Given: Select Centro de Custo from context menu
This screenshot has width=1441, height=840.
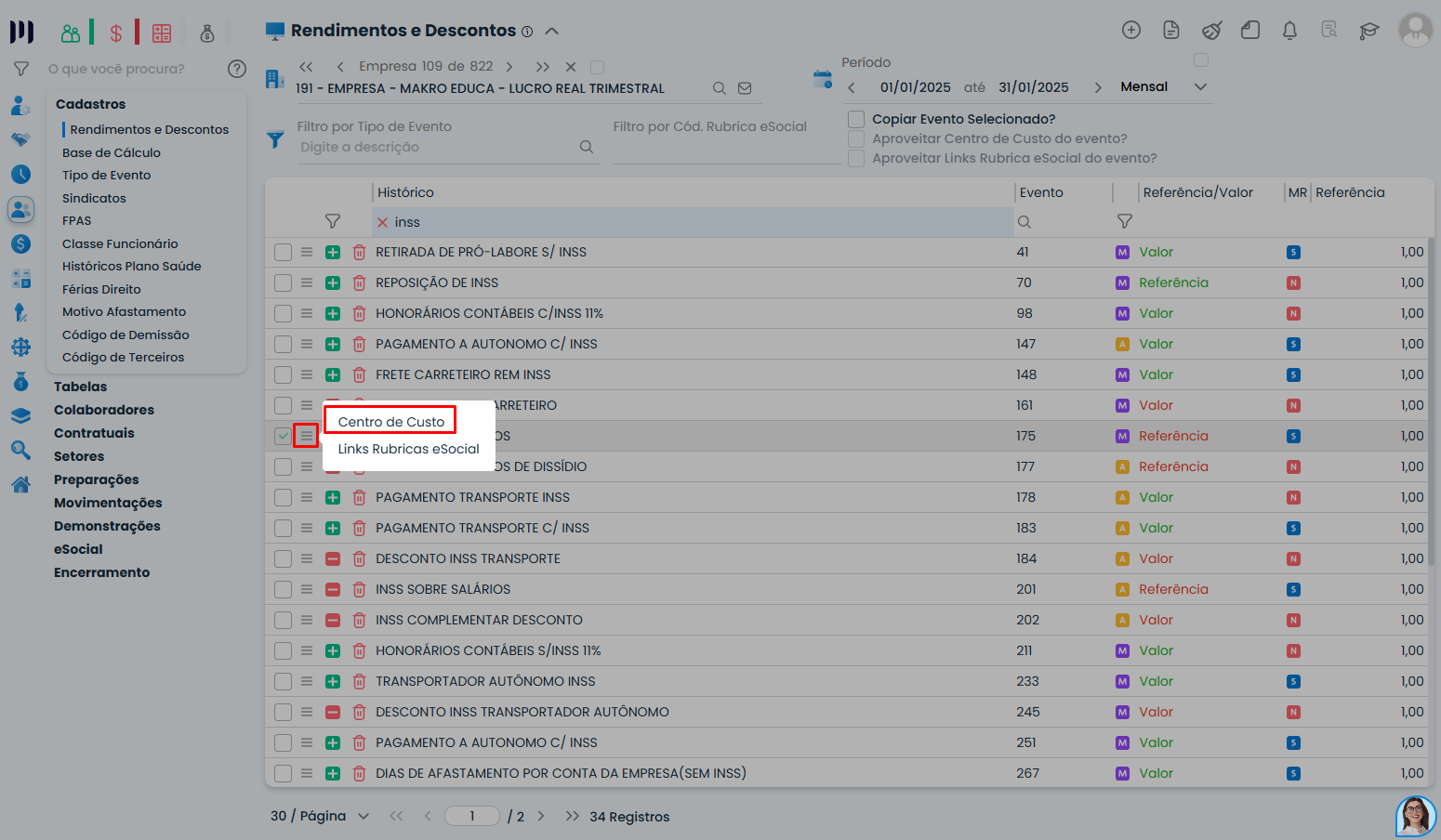Looking at the screenshot, I should 390,422.
